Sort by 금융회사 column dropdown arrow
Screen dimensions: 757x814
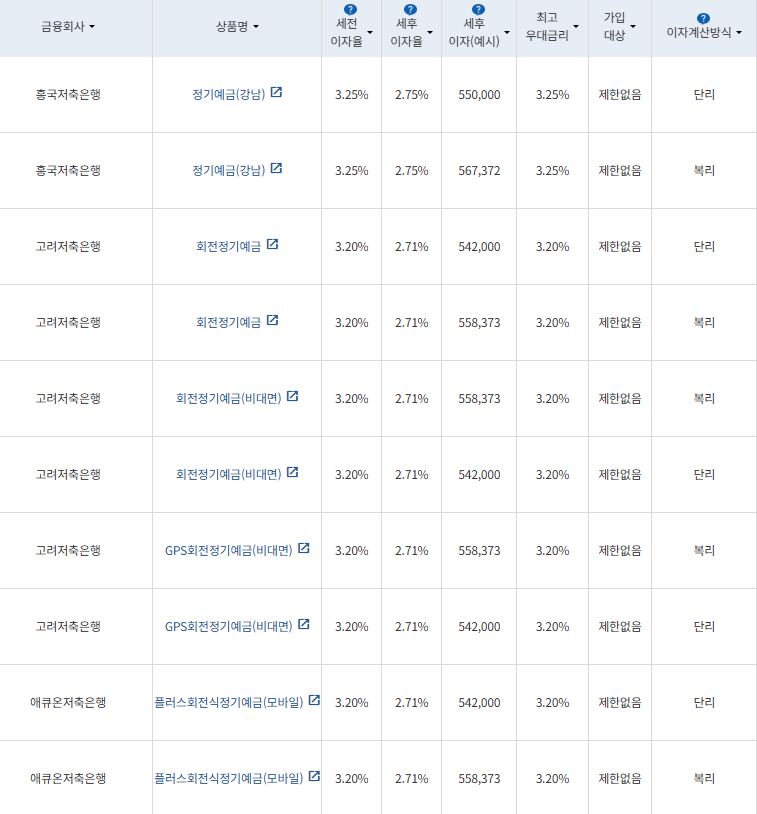click(x=92, y=26)
